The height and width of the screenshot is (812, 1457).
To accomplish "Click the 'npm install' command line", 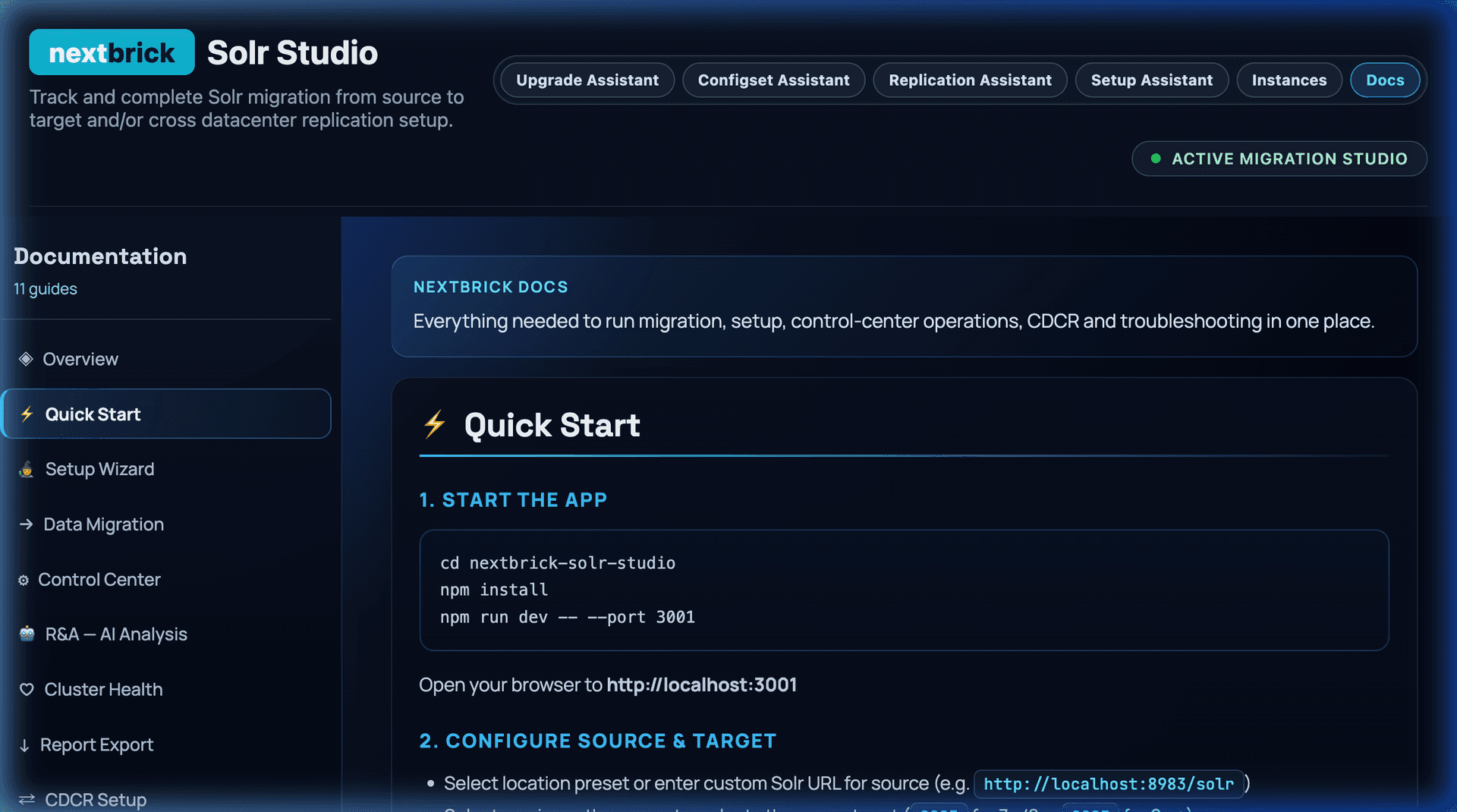I will (x=494, y=590).
